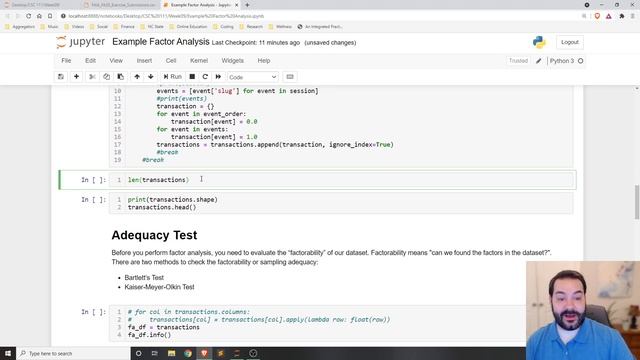Open the View menu
Viewport: 640px width, 360px height.
coord(116,60)
